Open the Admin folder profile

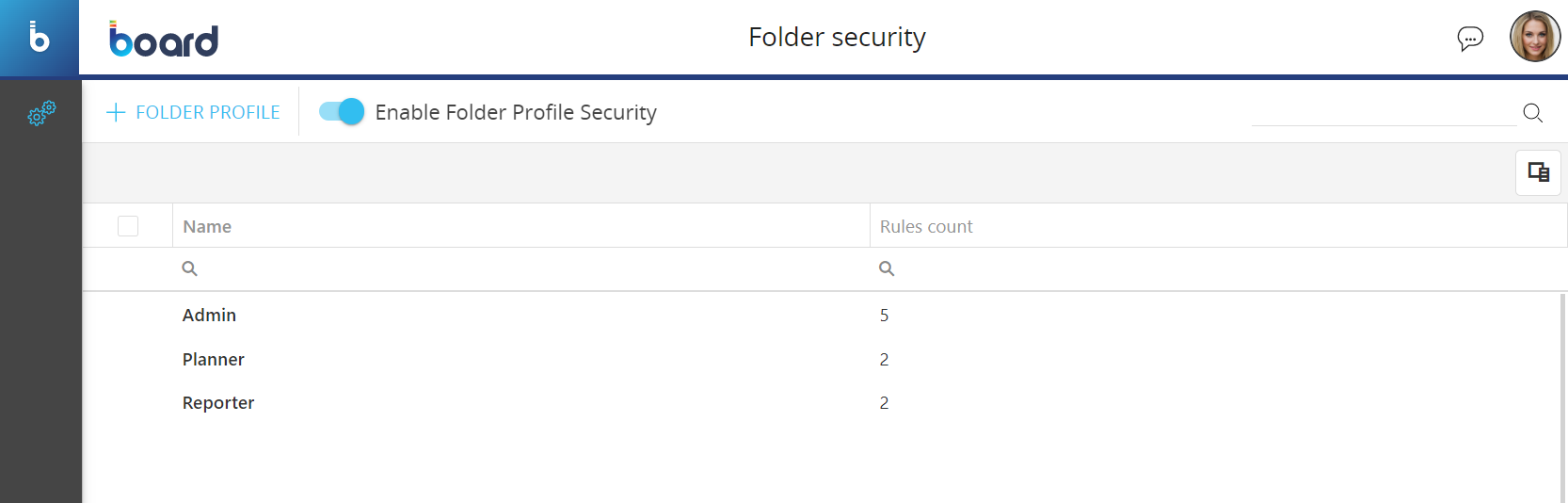point(209,315)
